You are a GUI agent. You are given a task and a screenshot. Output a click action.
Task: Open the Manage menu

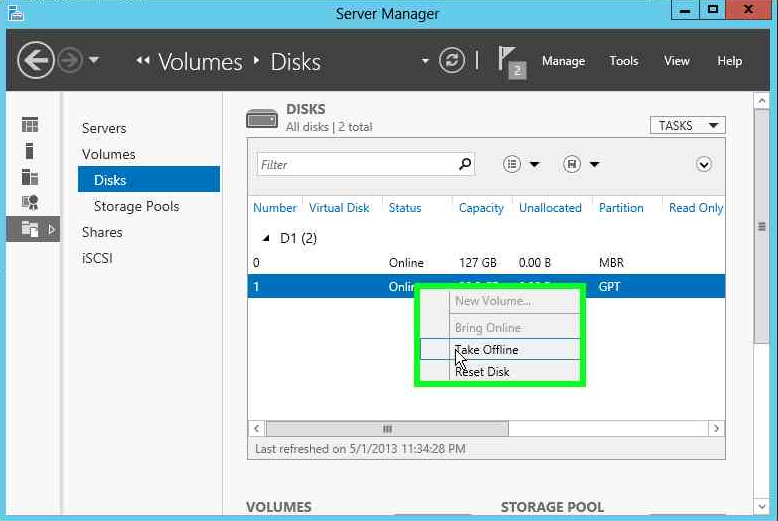click(563, 61)
